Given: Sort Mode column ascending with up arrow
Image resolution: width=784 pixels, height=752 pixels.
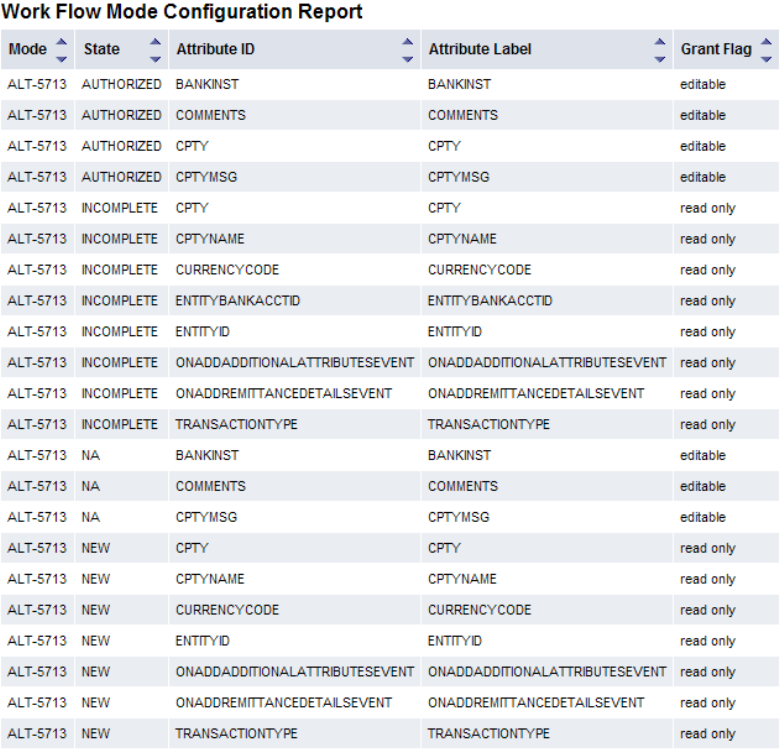Looking at the screenshot, I should pos(59,42).
